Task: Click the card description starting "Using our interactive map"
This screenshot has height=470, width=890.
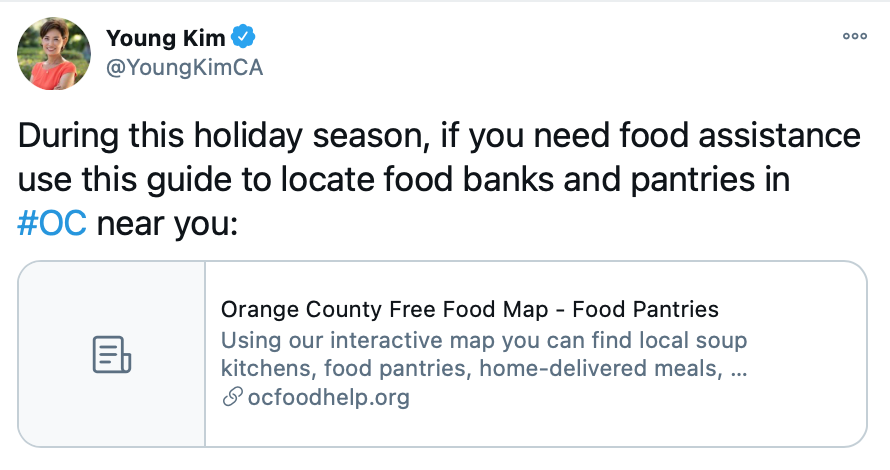Action: coord(484,354)
